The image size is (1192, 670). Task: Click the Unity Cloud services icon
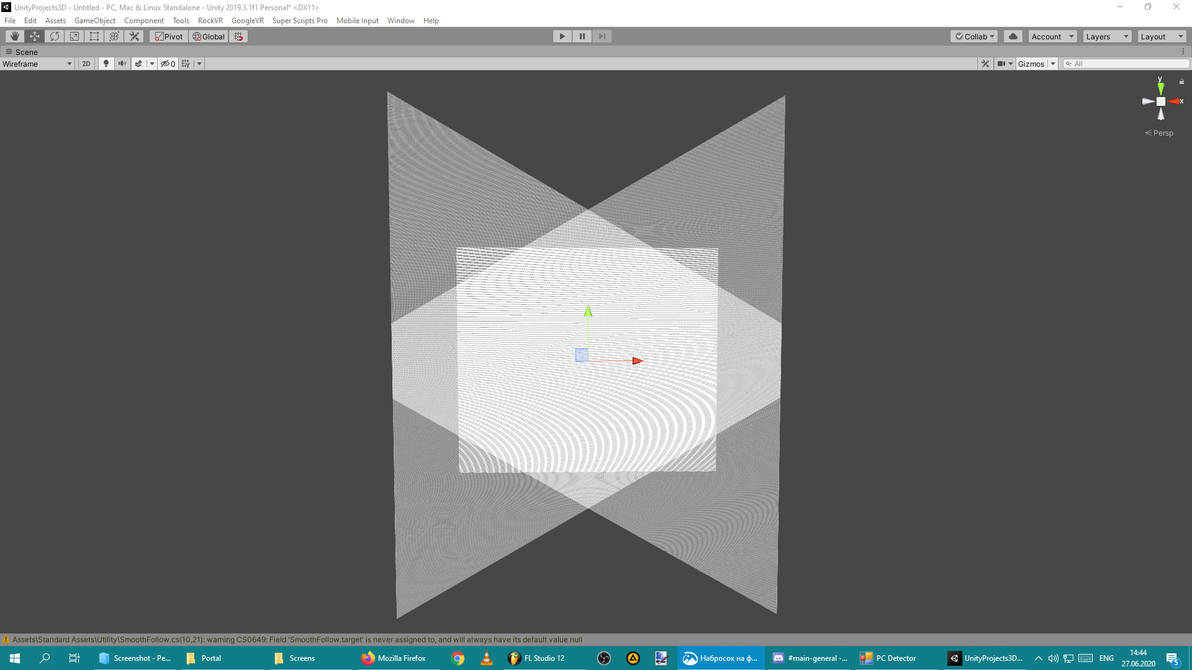[x=1012, y=36]
